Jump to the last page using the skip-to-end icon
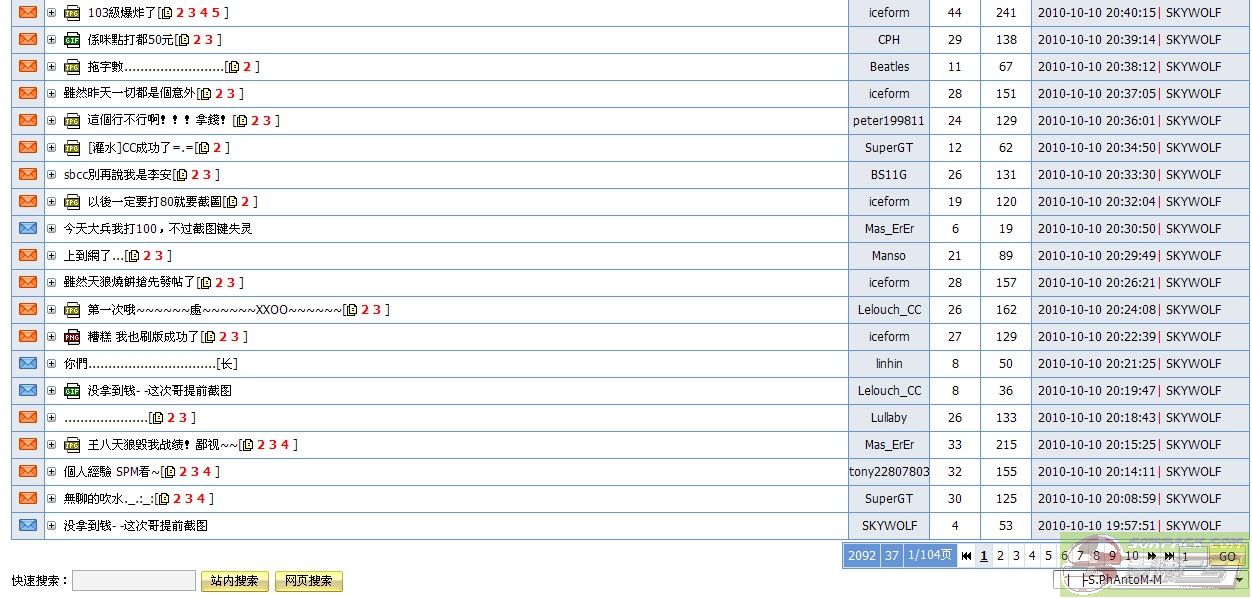The height and width of the screenshot is (599, 1252). tap(1169, 556)
